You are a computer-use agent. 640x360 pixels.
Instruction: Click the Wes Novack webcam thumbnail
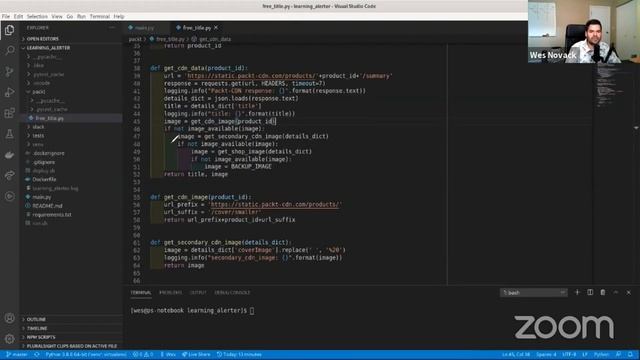tap(584, 31)
